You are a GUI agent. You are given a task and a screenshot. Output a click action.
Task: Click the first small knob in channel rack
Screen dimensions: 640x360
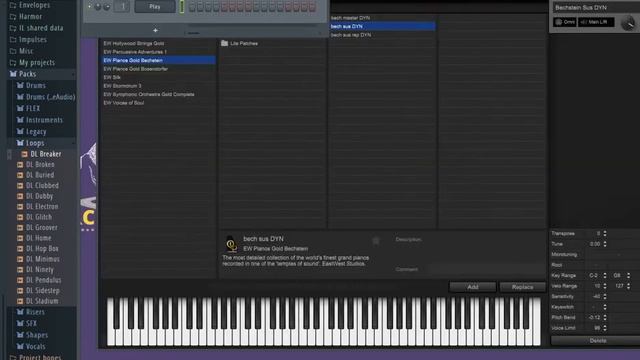(98, 7)
